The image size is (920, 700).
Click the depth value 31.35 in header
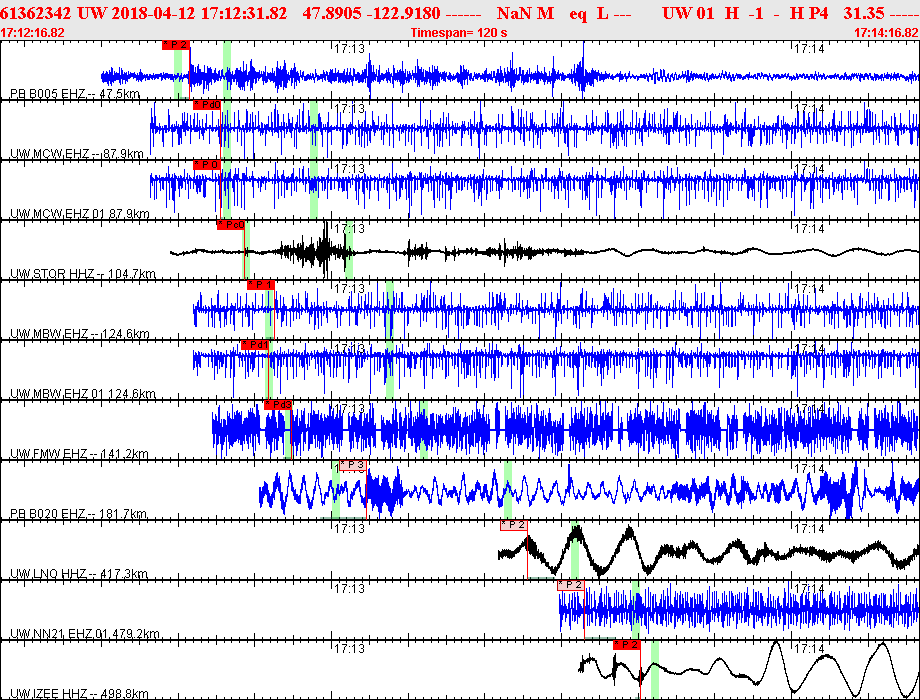pyautogui.click(x=865, y=13)
